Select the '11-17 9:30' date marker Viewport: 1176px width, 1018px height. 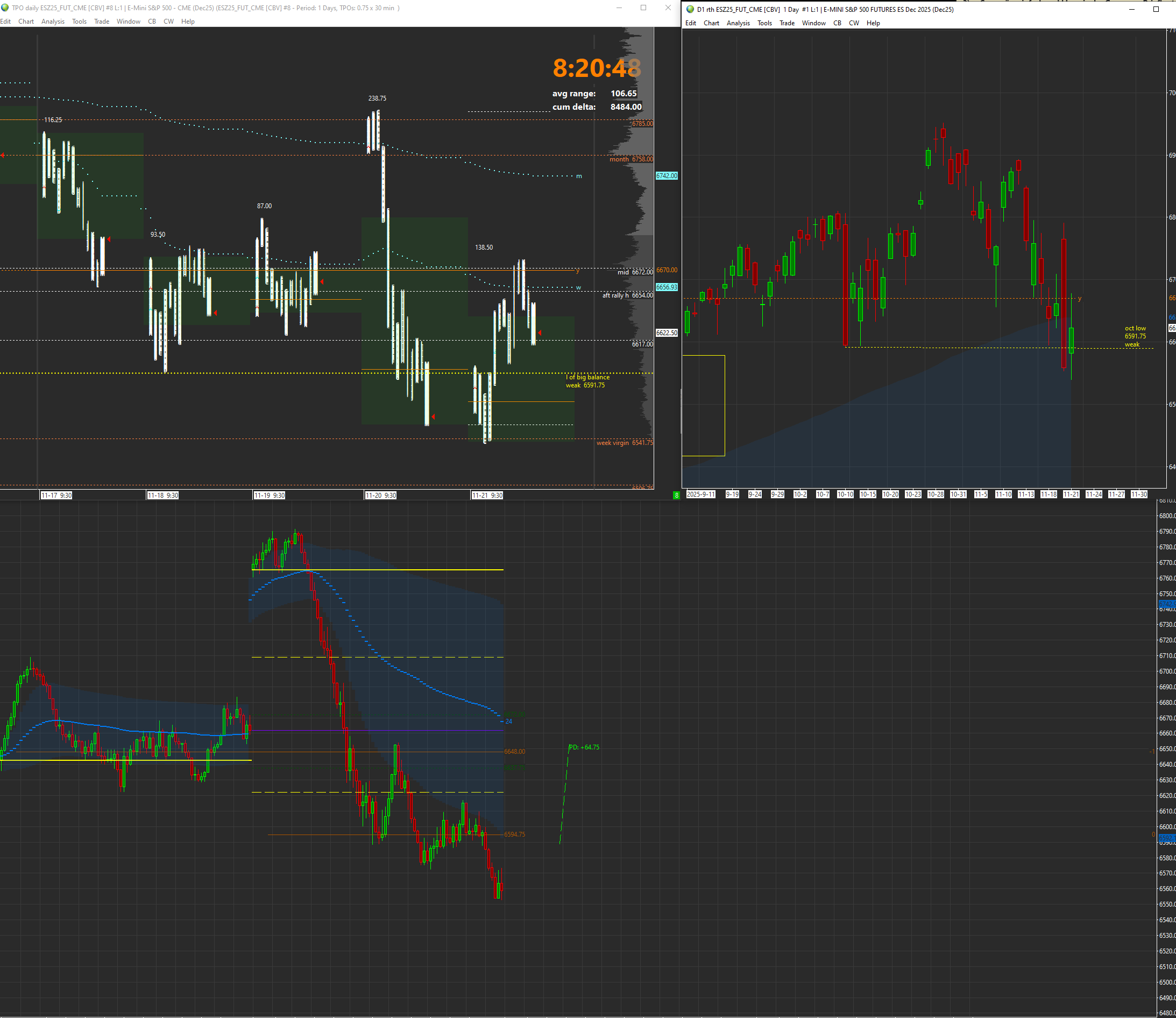(x=56, y=496)
